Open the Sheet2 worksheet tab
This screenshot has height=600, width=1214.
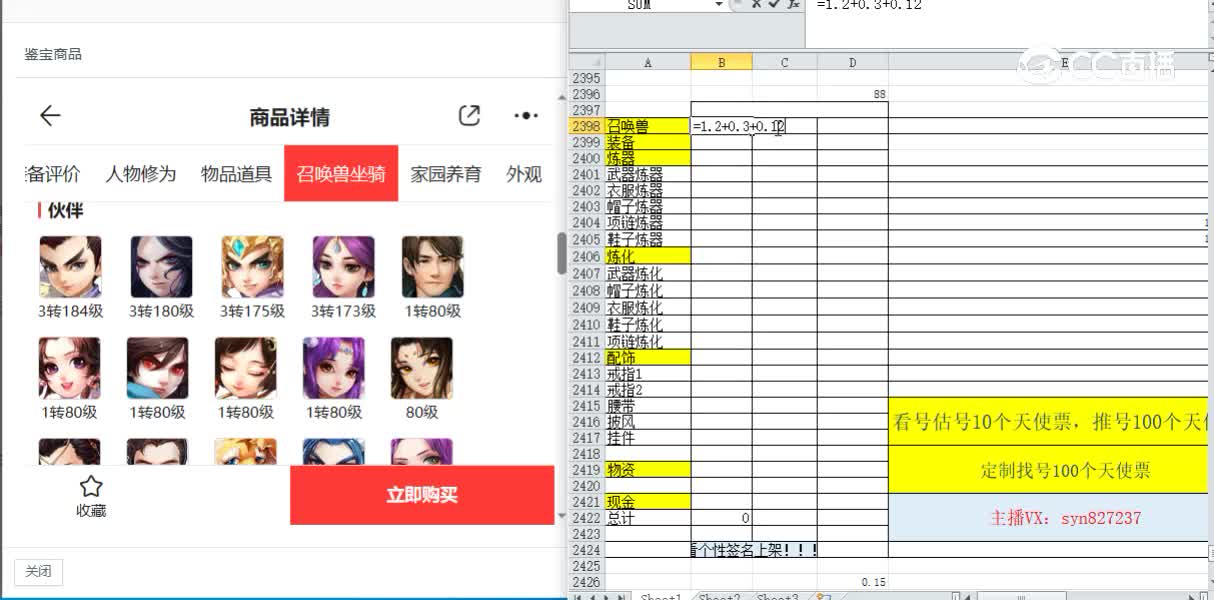[720, 596]
